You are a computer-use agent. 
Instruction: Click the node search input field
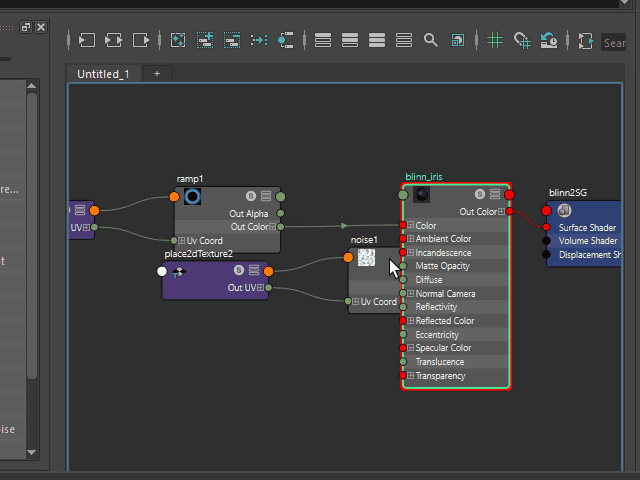click(614, 42)
